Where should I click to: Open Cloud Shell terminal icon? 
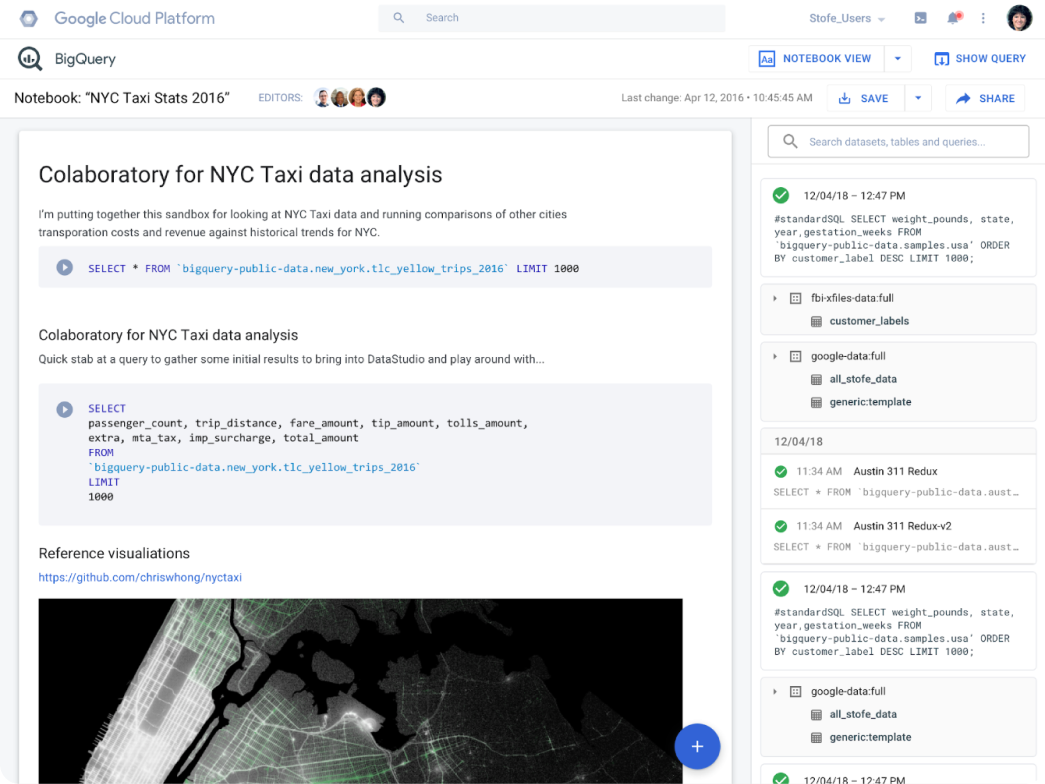[x=920, y=18]
